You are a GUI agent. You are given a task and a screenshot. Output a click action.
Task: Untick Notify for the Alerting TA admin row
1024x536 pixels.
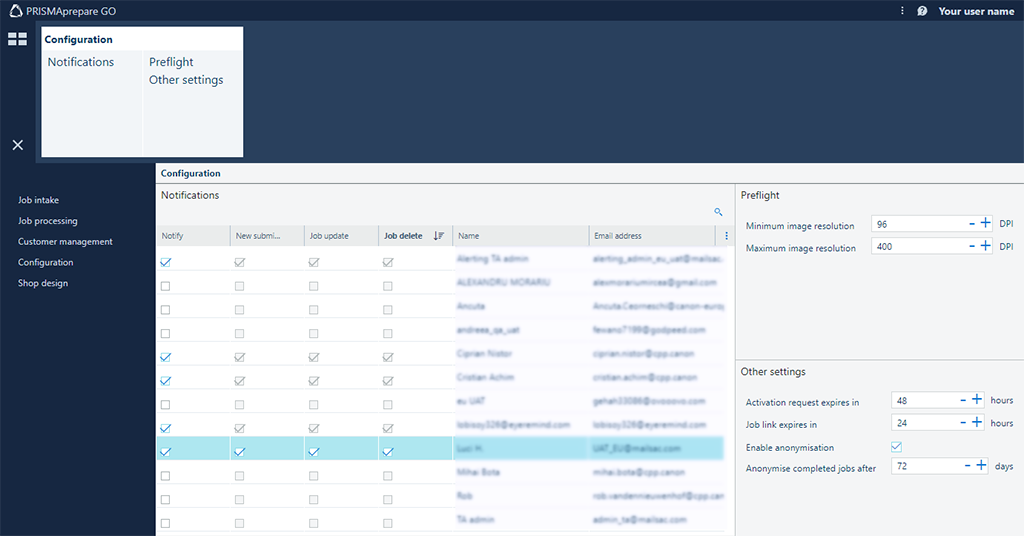[166, 262]
